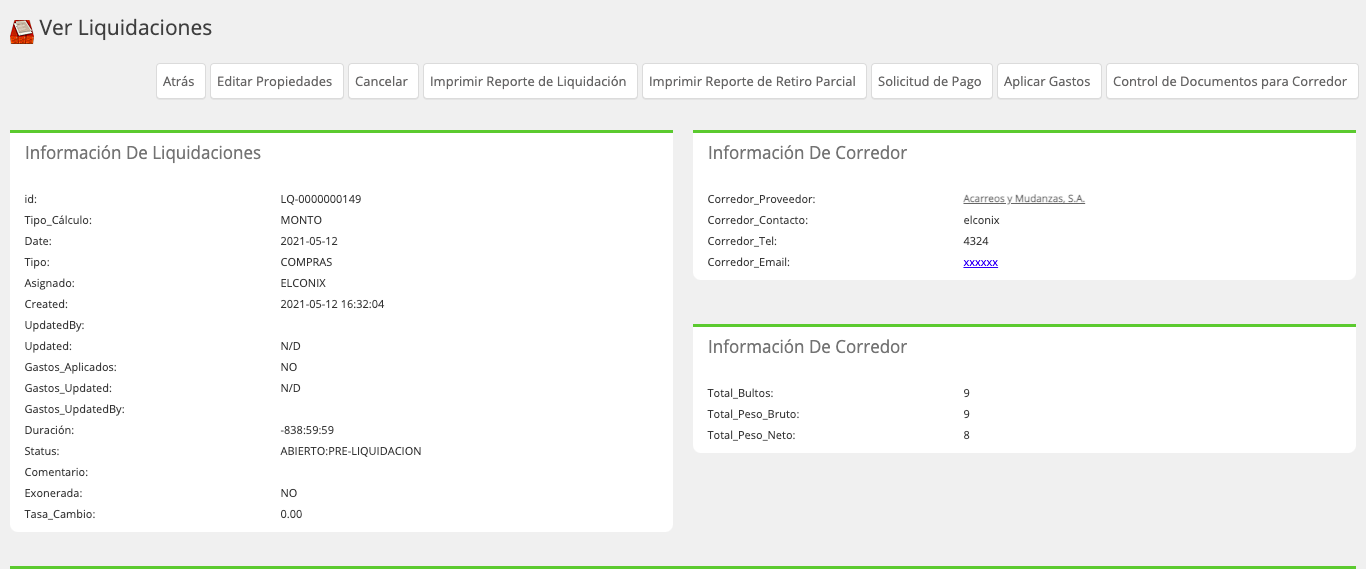Click the Duración value -838:59:59

click(307, 430)
